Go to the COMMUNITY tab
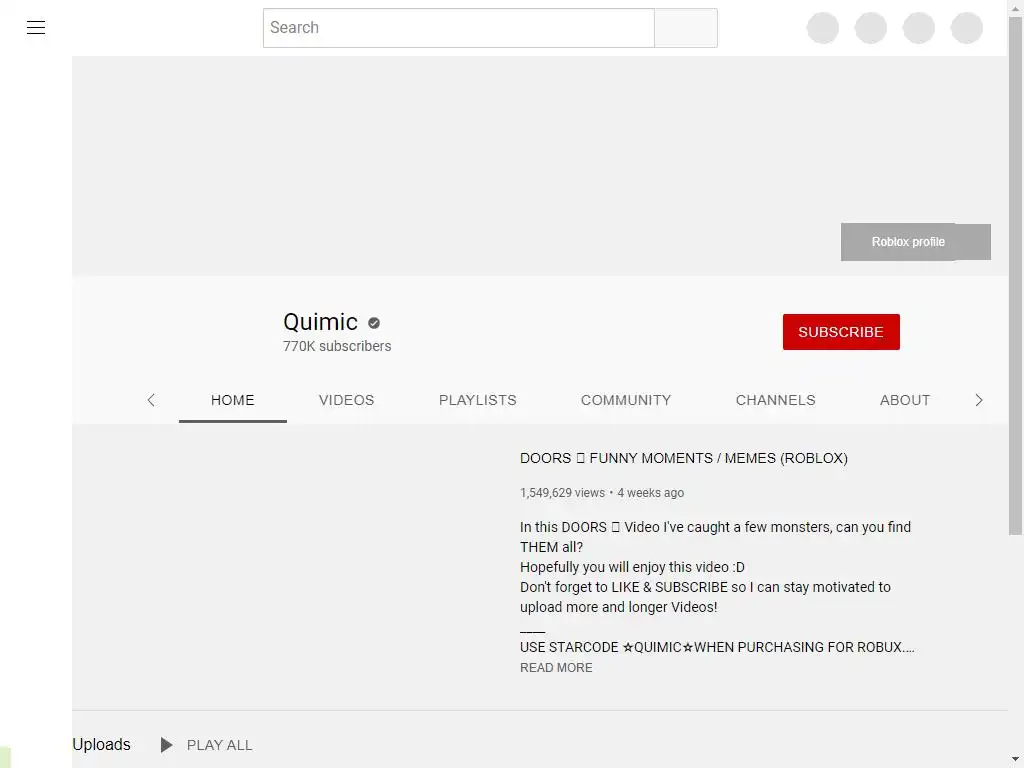This screenshot has height=768, width=1024. pos(626,400)
